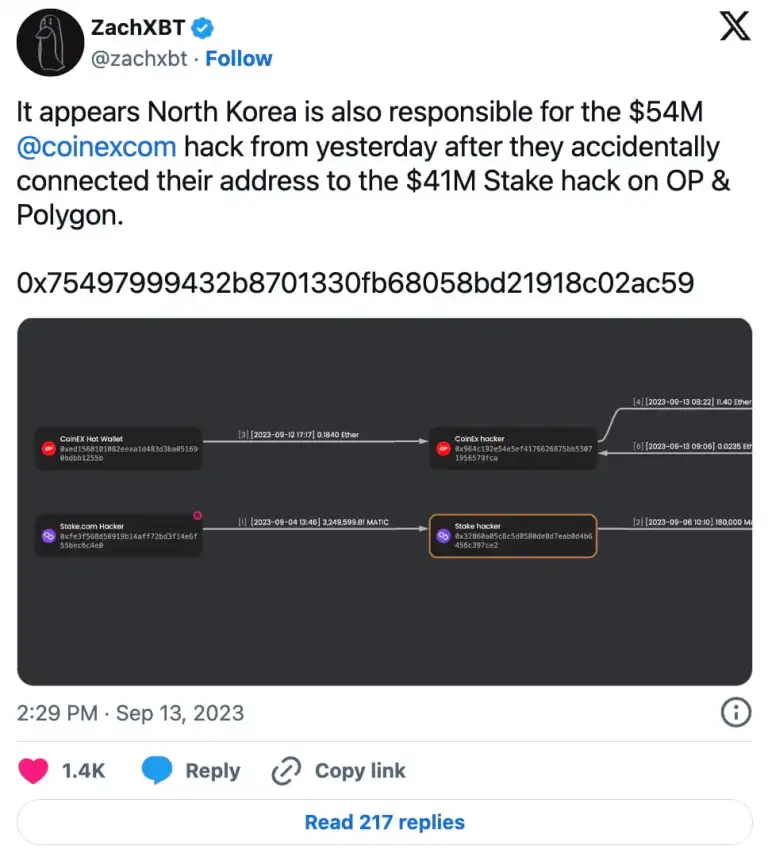Select the highlighted Stake hacker node

click(x=513, y=536)
